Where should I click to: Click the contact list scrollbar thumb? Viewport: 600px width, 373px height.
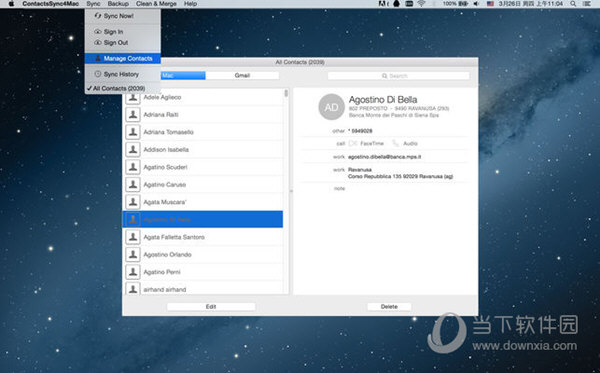pyautogui.click(x=286, y=93)
